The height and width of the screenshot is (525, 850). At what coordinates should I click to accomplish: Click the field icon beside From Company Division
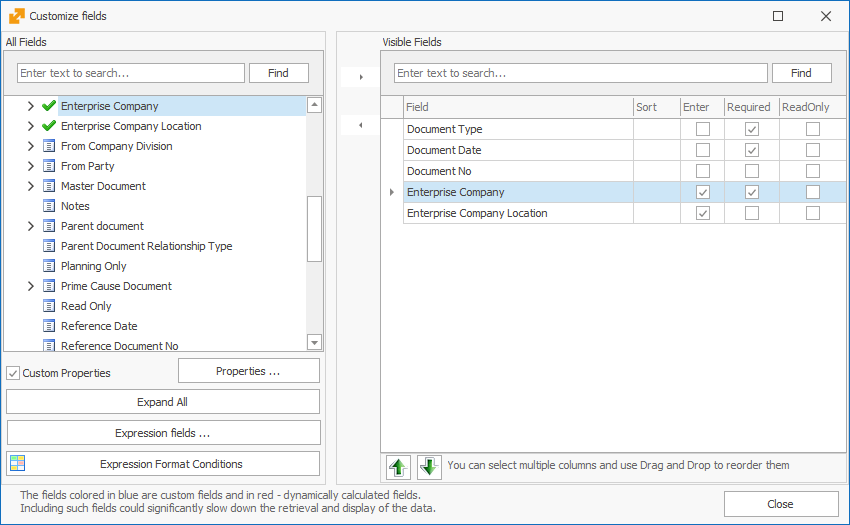point(49,146)
